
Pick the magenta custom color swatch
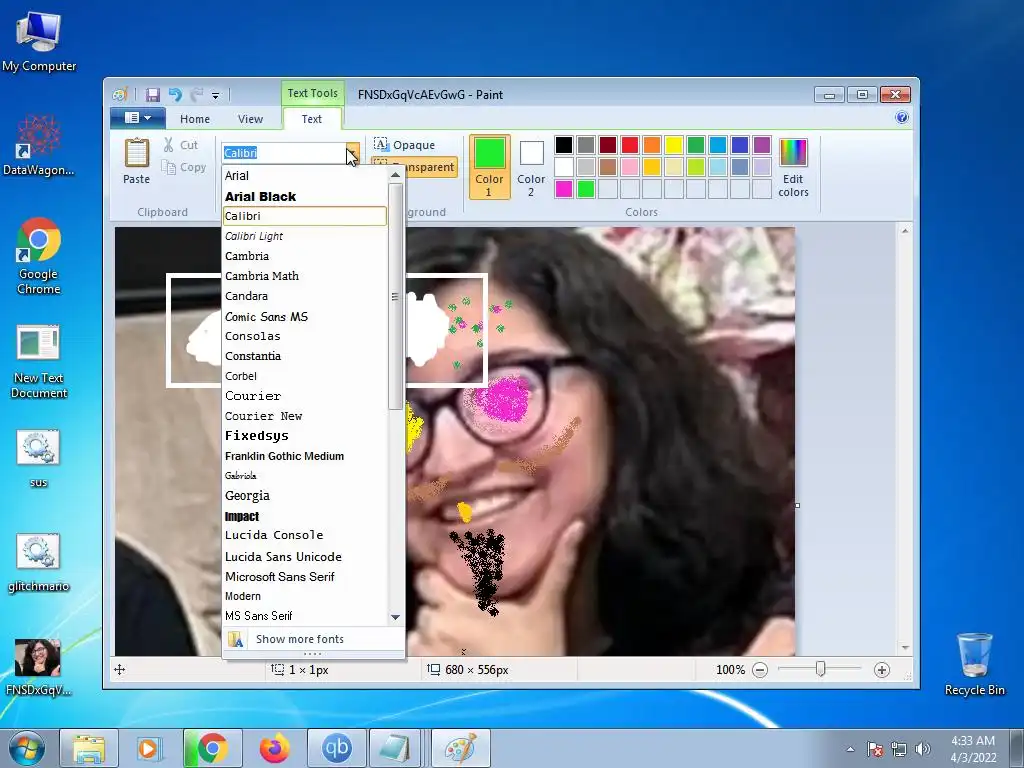pyautogui.click(x=564, y=189)
